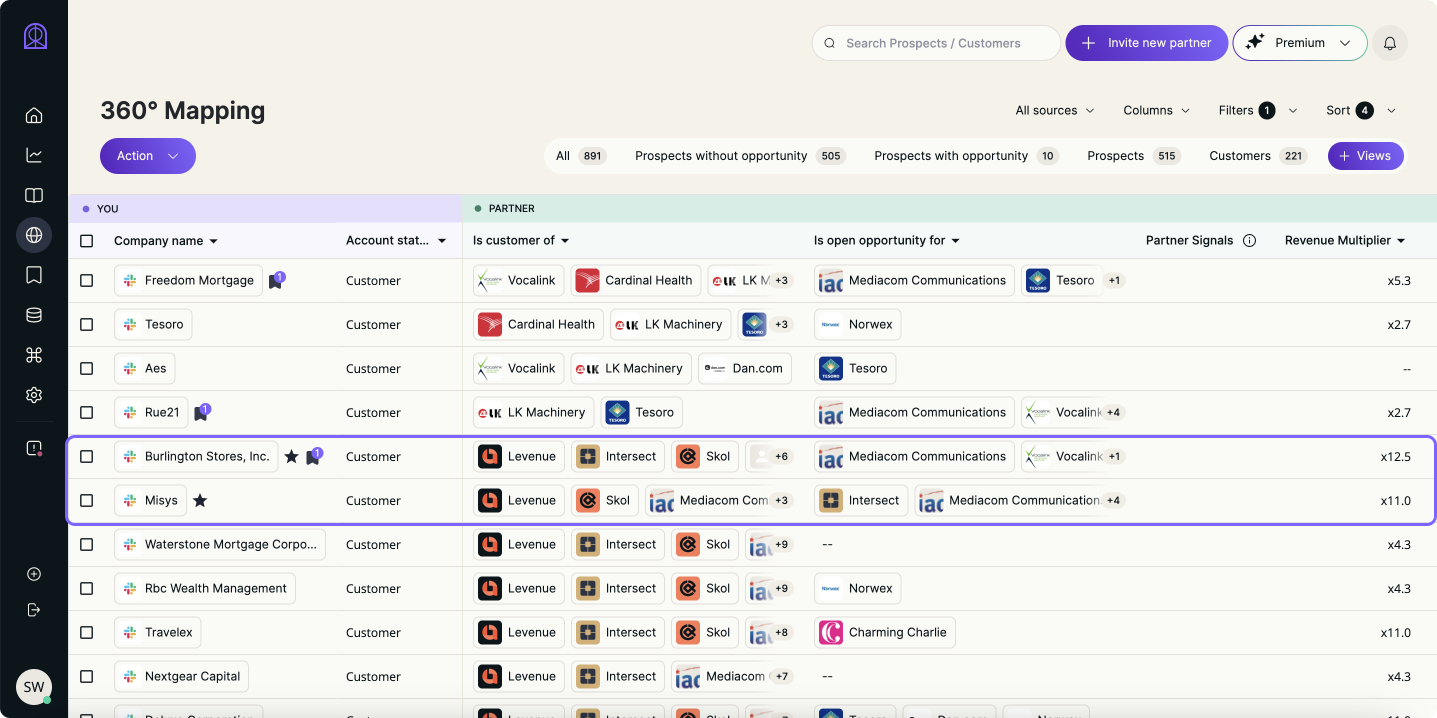Image resolution: width=1437 pixels, height=718 pixels.
Task: Click the Partner Signals info icon
Action: (1249, 240)
